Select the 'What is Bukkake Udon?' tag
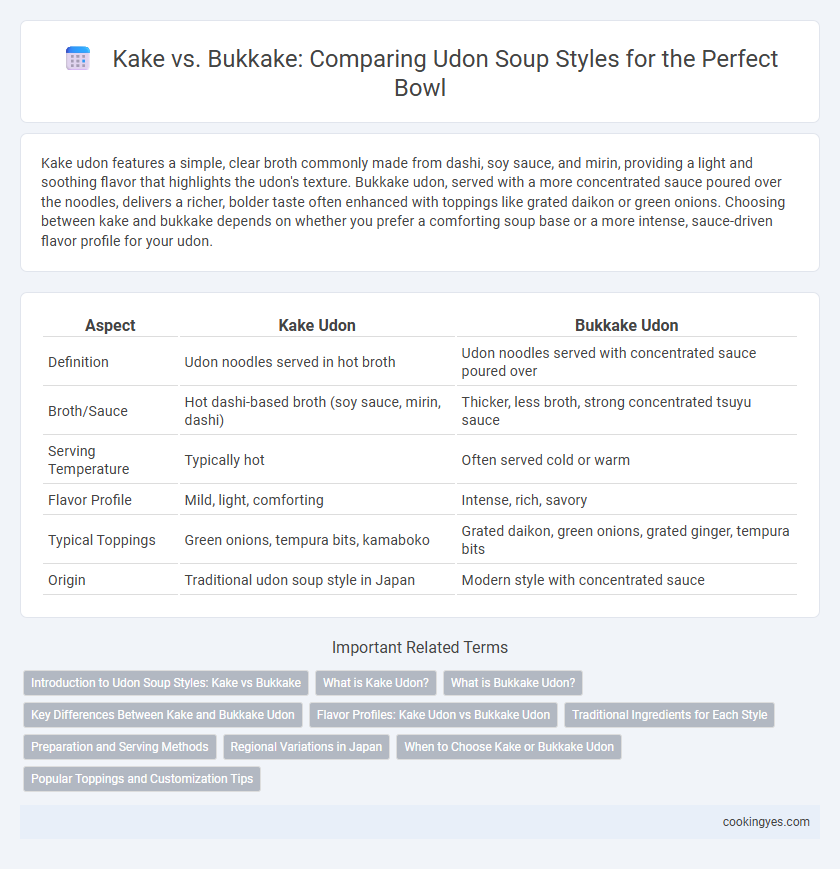 [x=513, y=683]
